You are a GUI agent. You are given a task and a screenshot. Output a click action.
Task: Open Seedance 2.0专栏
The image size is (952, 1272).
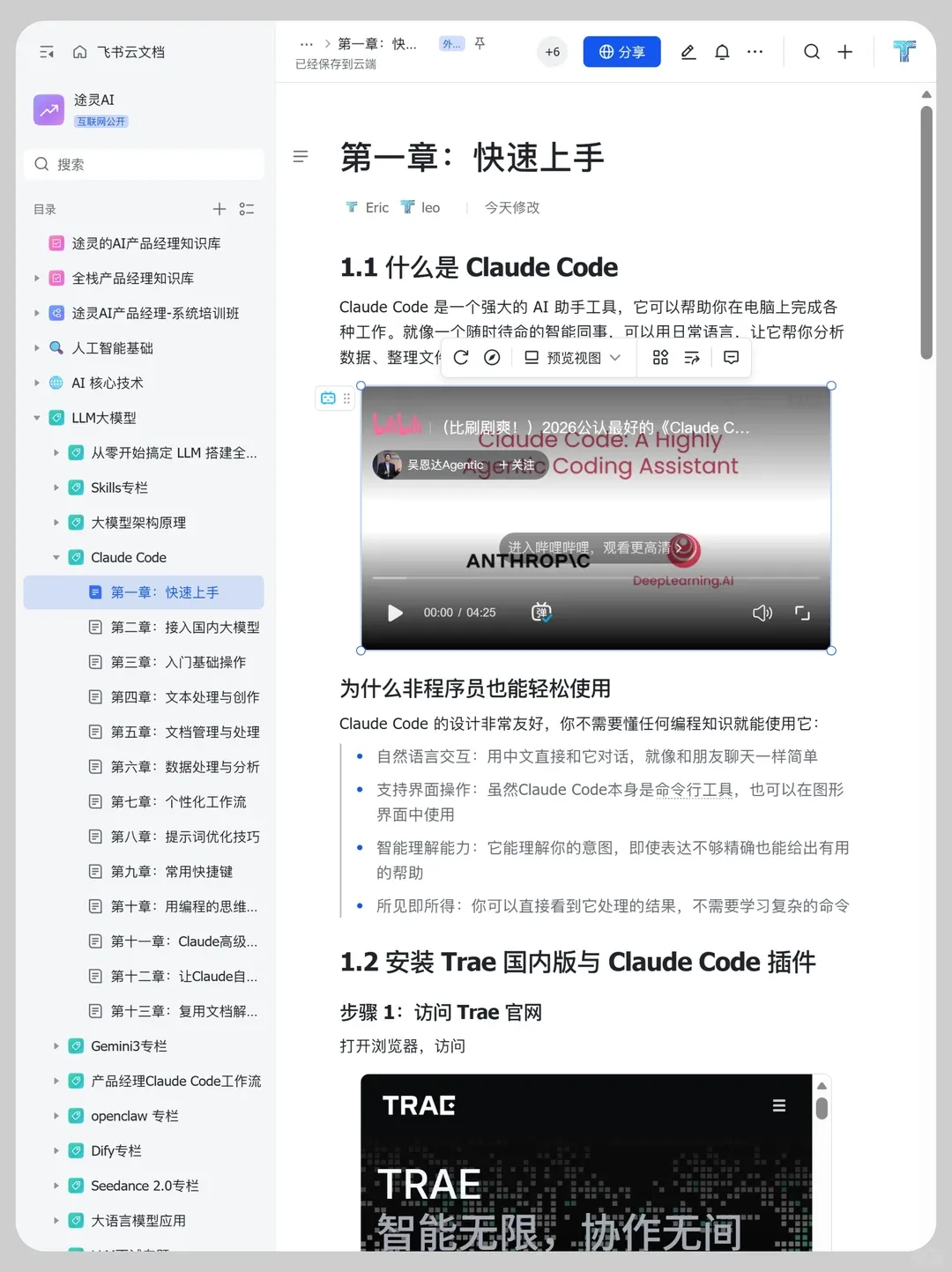click(144, 1186)
